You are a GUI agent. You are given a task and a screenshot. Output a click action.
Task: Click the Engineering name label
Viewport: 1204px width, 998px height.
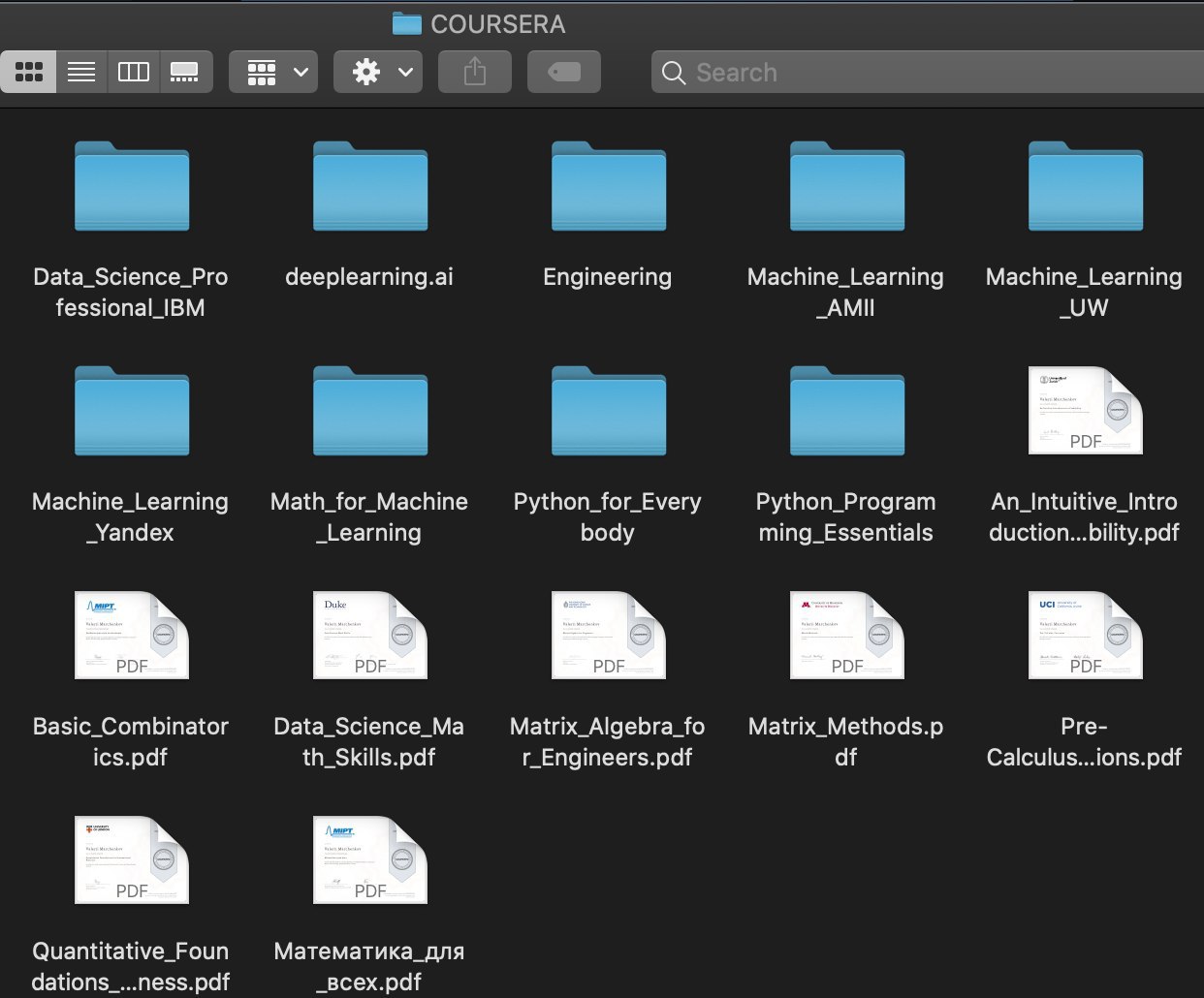[x=608, y=277]
